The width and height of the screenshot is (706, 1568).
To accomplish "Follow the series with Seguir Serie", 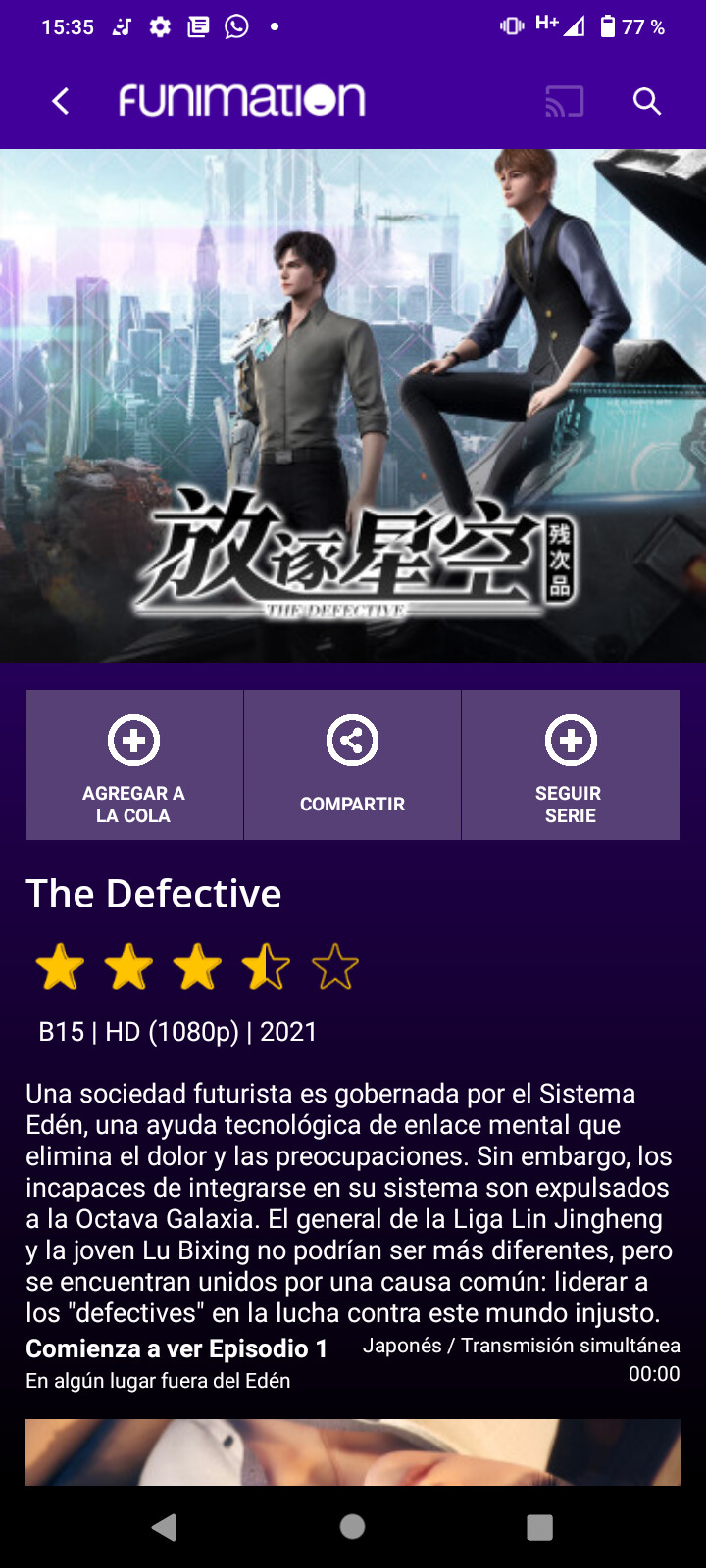I will coord(571,764).
